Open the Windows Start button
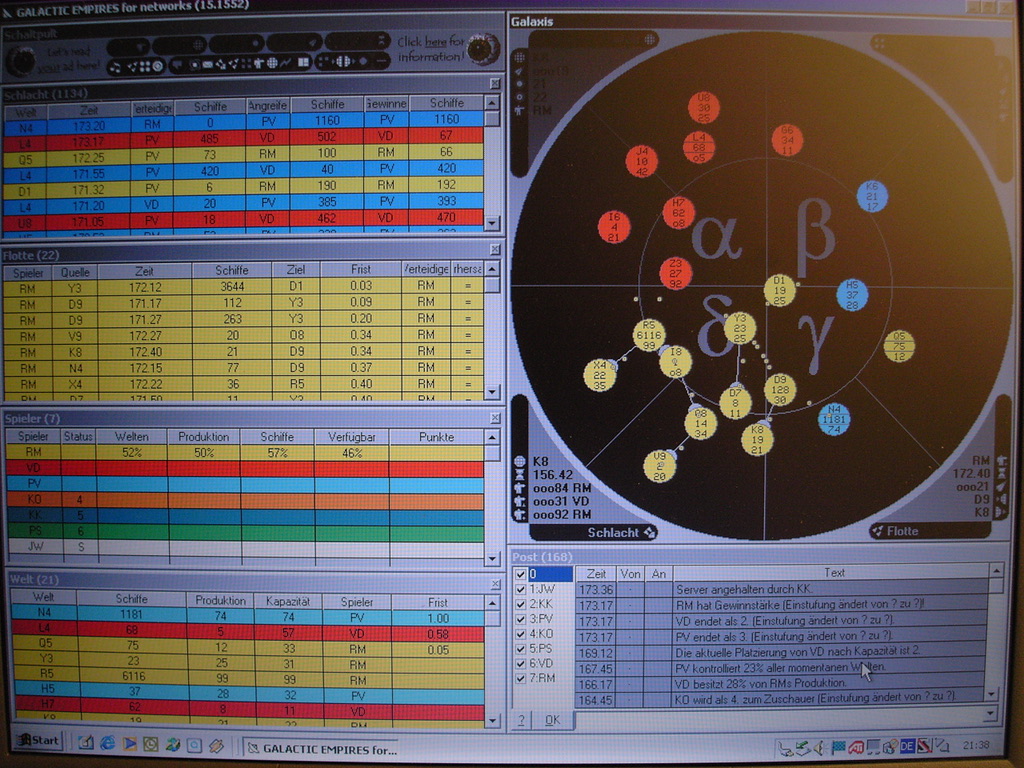 [x=39, y=741]
